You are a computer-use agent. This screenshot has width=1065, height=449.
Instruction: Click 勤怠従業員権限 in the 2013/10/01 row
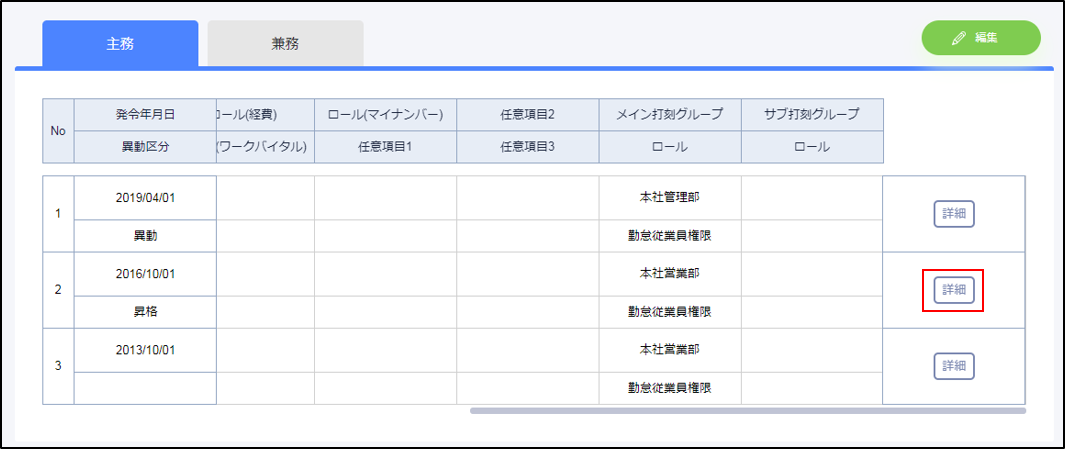670,388
